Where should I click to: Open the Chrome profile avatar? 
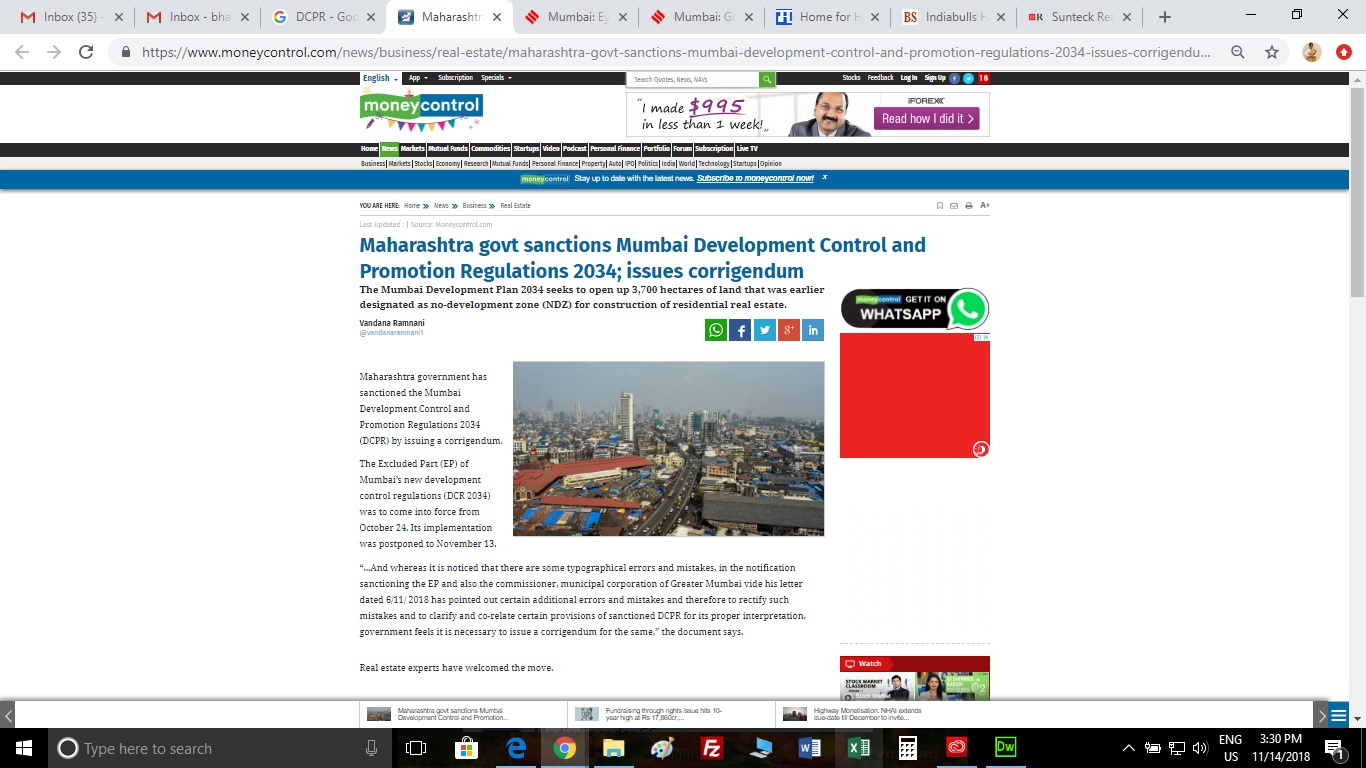(x=1312, y=52)
